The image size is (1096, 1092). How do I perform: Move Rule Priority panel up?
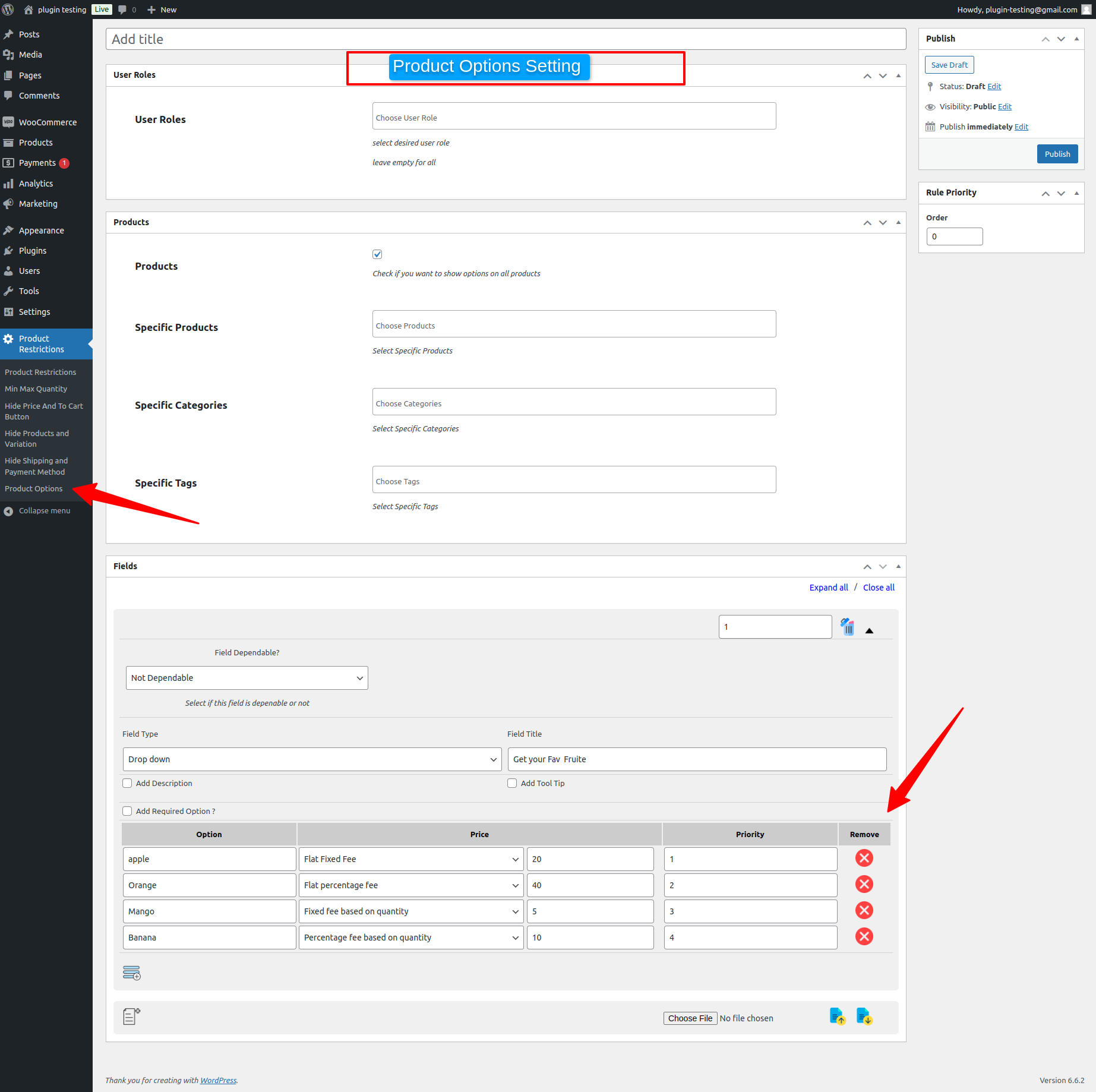point(1046,194)
